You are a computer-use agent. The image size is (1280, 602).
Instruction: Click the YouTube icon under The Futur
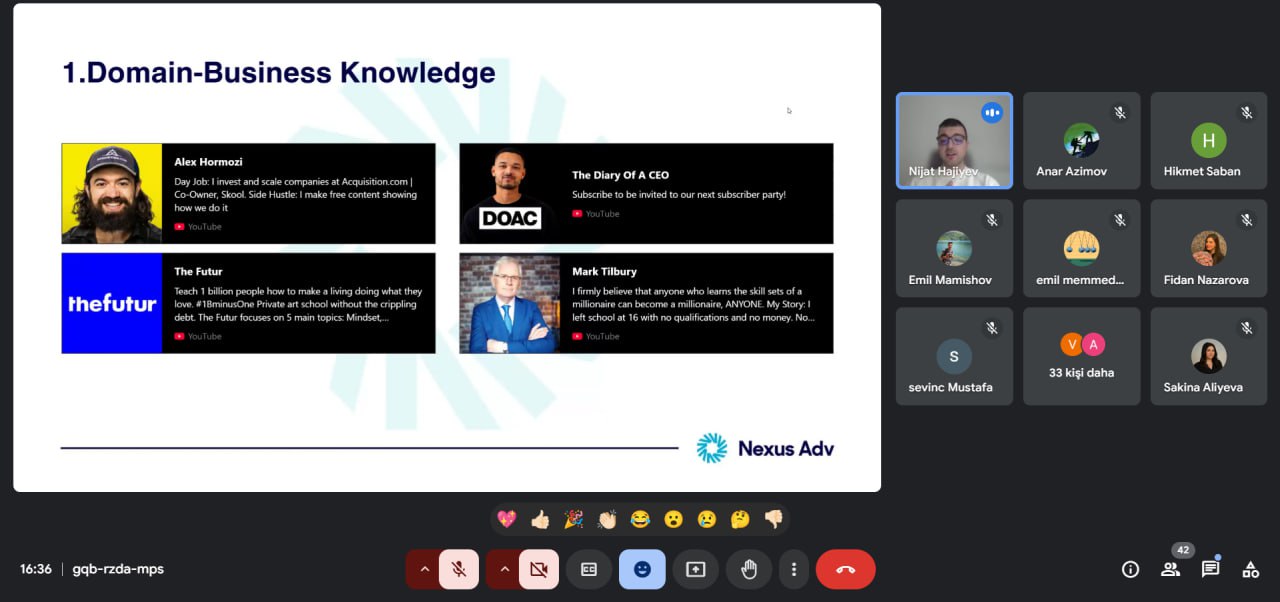179,336
